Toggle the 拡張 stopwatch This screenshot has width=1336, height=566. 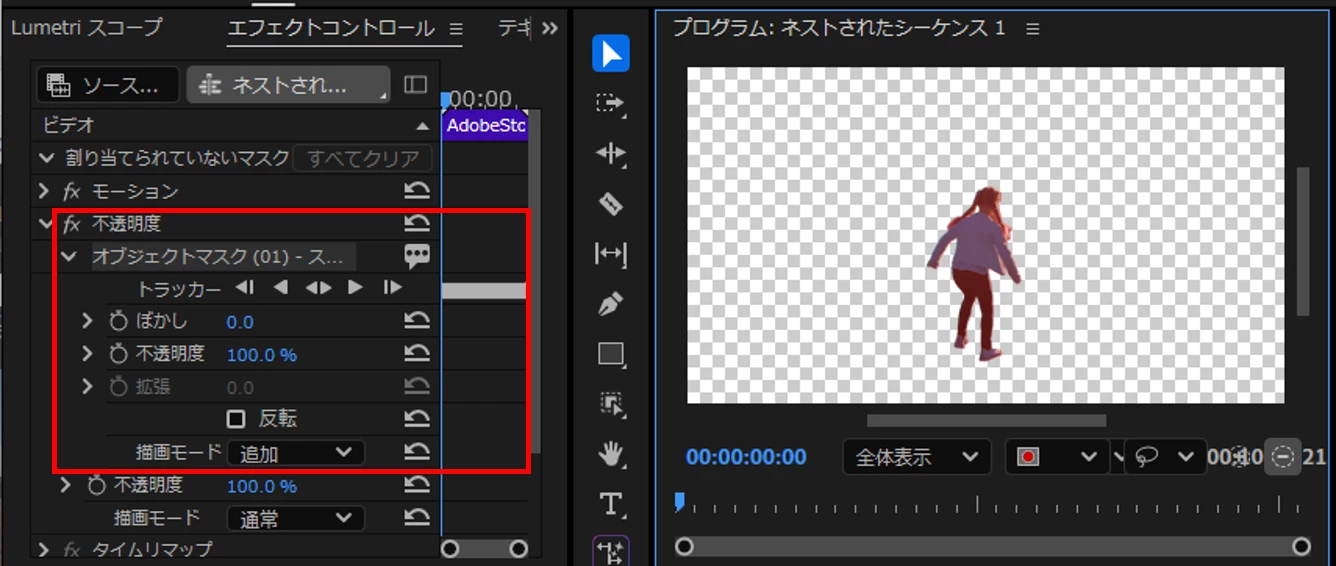119,387
